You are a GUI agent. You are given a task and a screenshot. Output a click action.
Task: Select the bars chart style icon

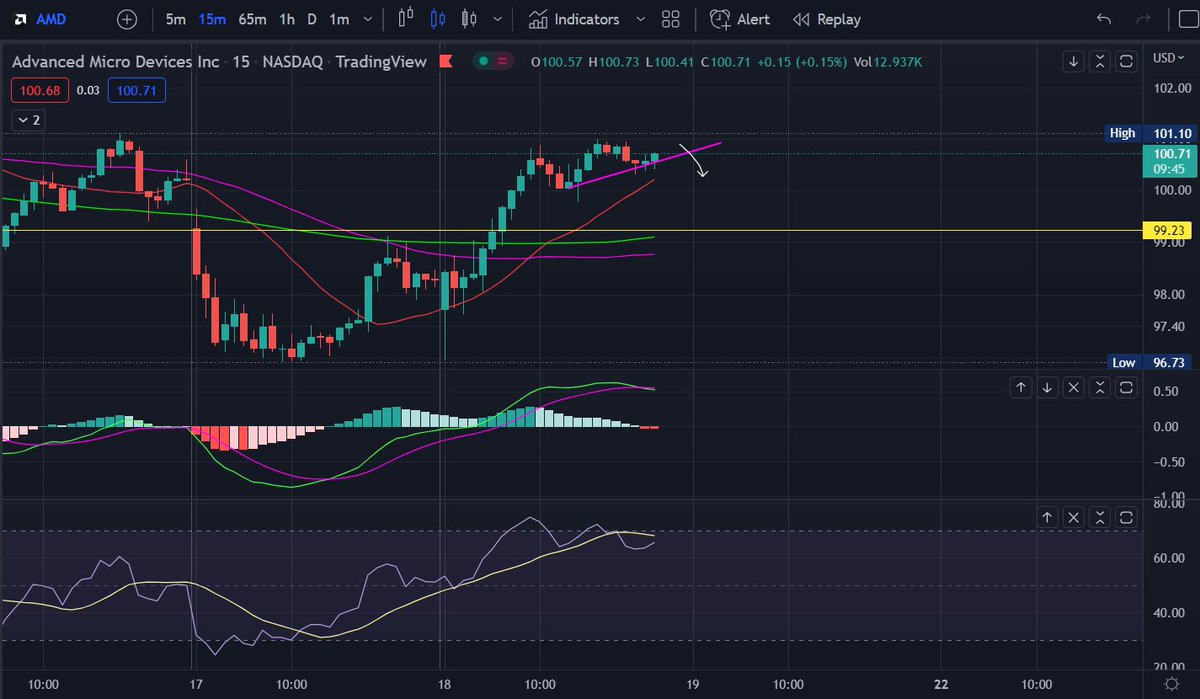coord(405,19)
